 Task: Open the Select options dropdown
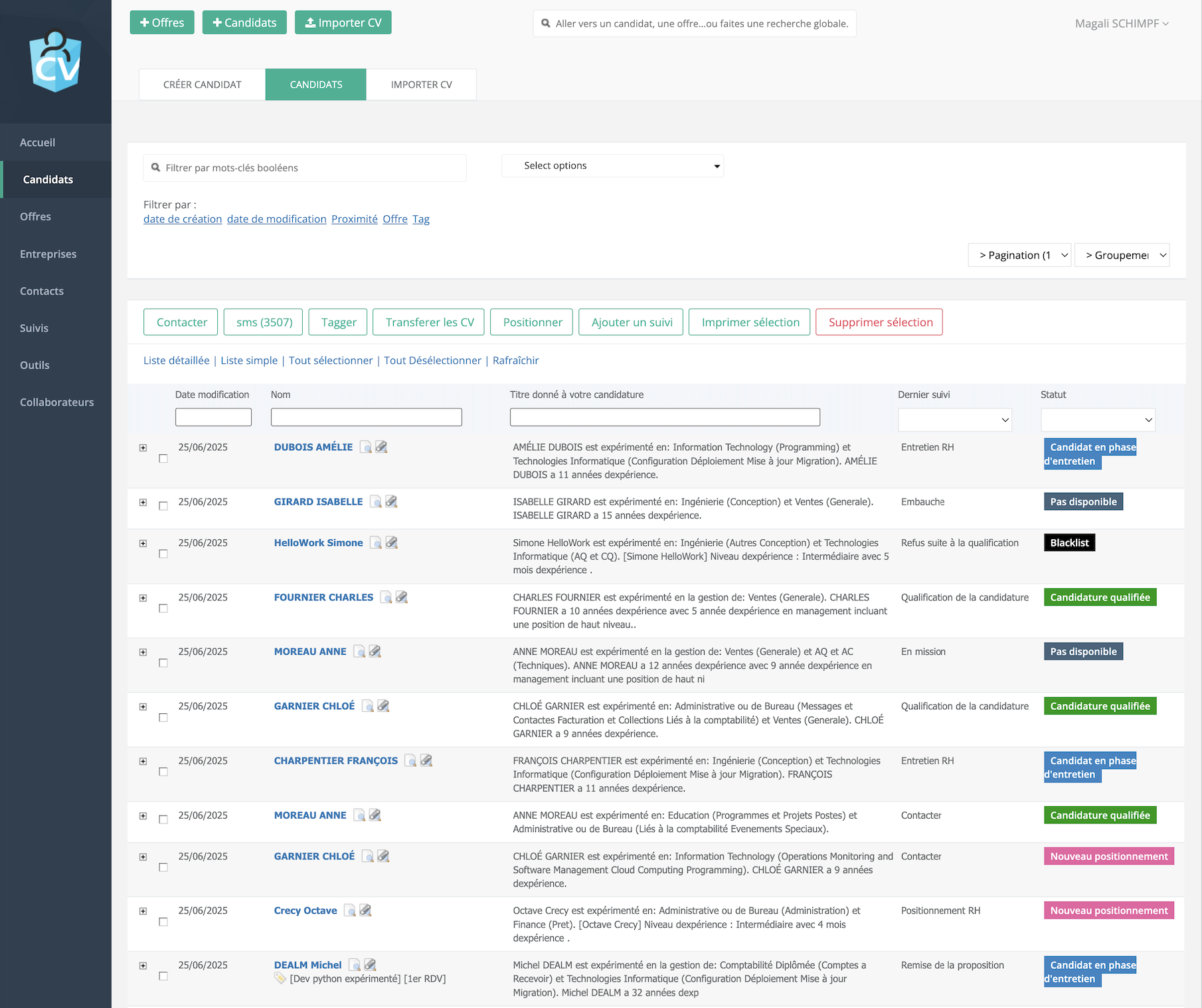(x=612, y=166)
